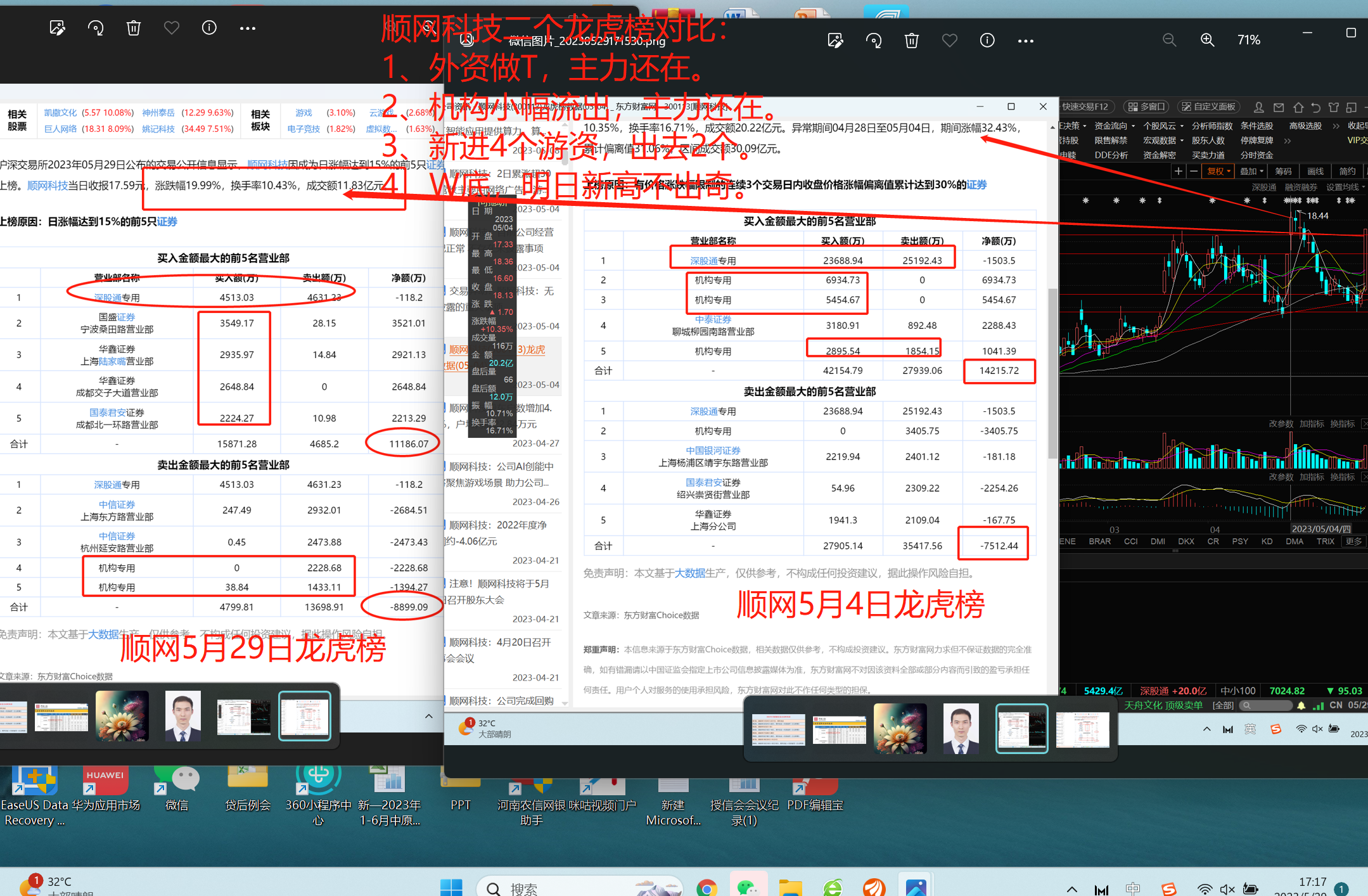Toggle the 深股通 overlay above the K-line chart
Viewport: 1368px width, 896px height.
pyautogui.click(x=1264, y=187)
